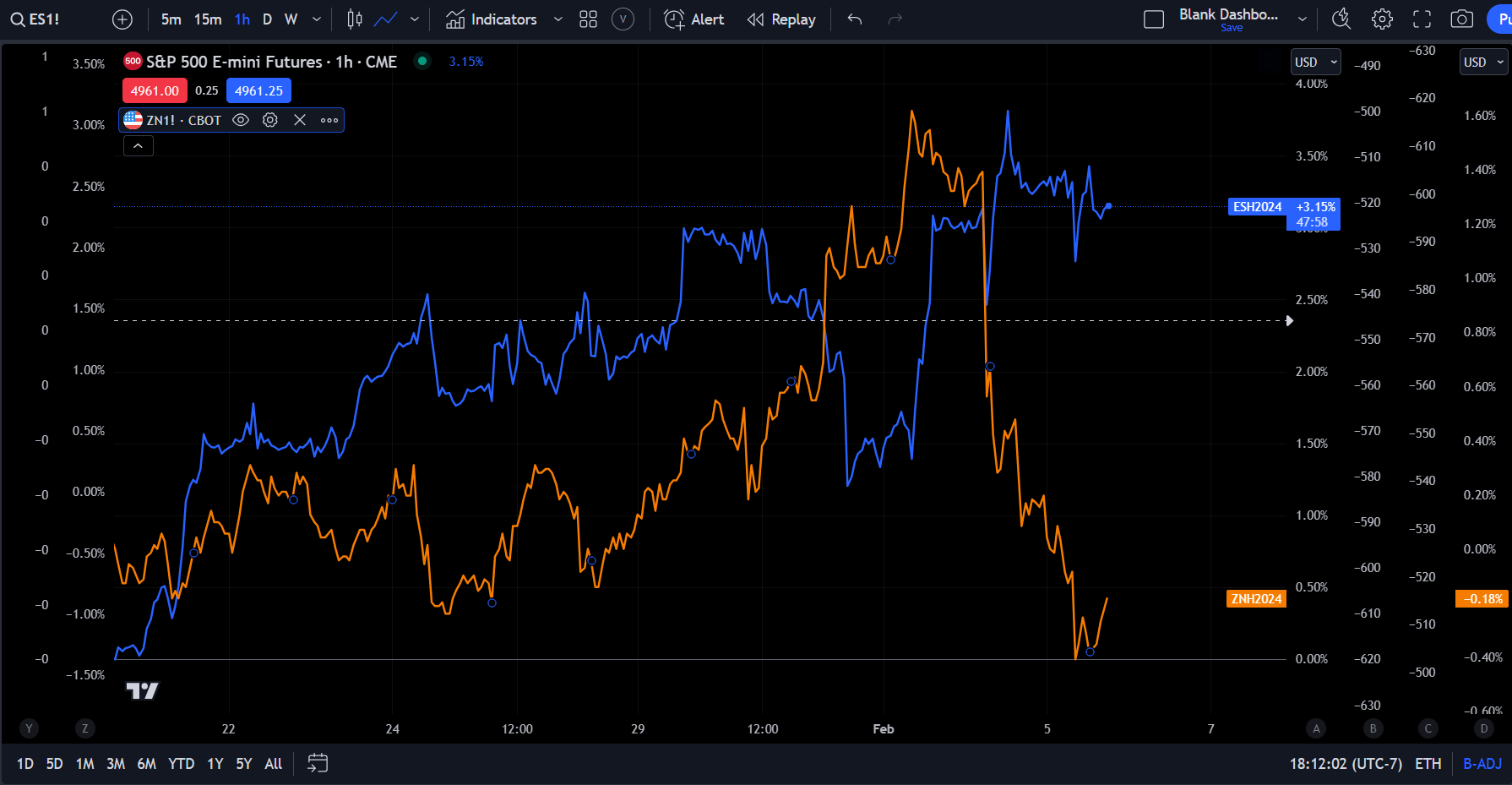Click the orange ZNH2024 label
The image size is (1512, 785).
pos(1256,598)
